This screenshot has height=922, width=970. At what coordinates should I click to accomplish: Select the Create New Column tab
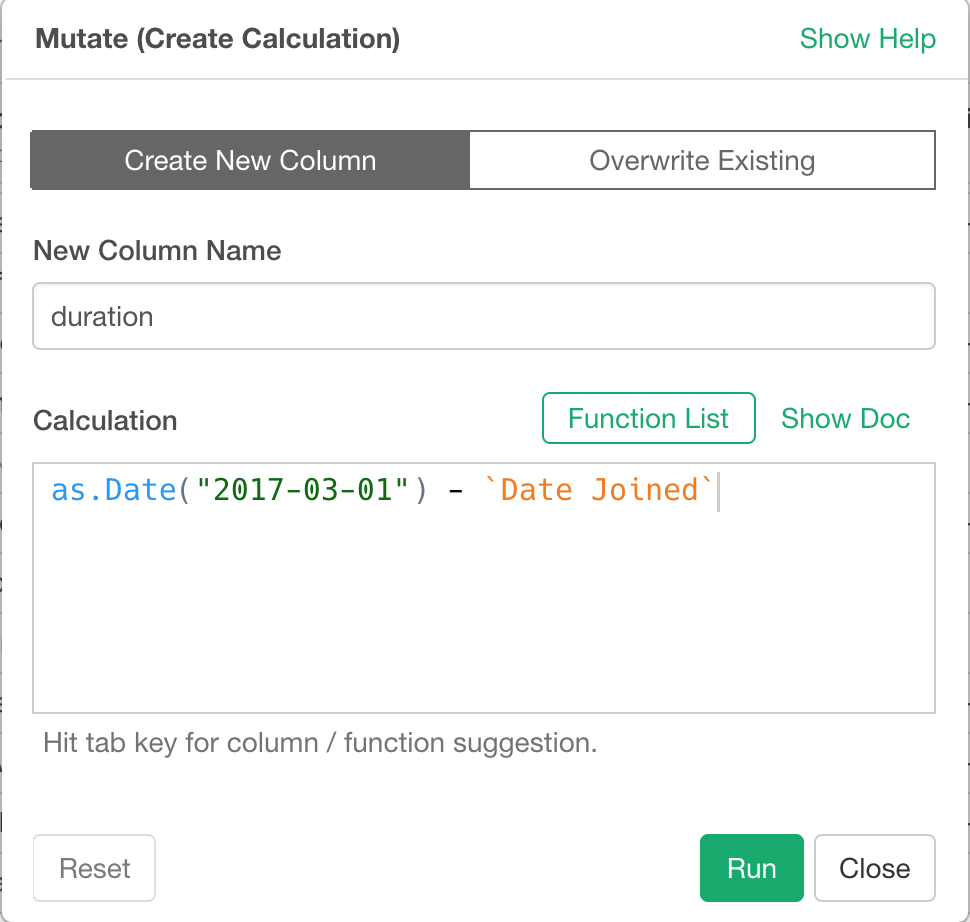pos(249,160)
